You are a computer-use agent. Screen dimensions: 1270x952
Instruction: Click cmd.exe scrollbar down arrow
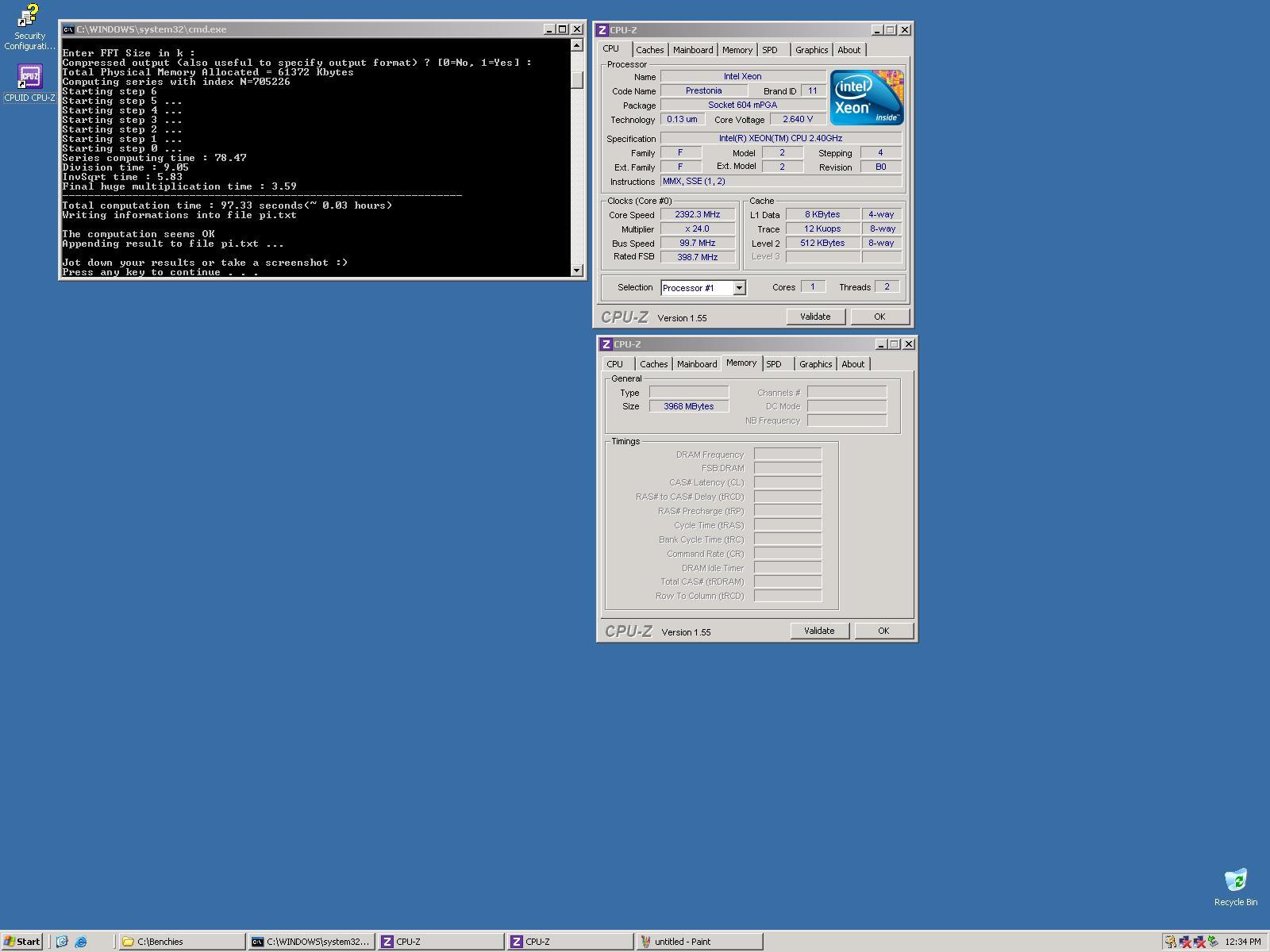coord(577,271)
